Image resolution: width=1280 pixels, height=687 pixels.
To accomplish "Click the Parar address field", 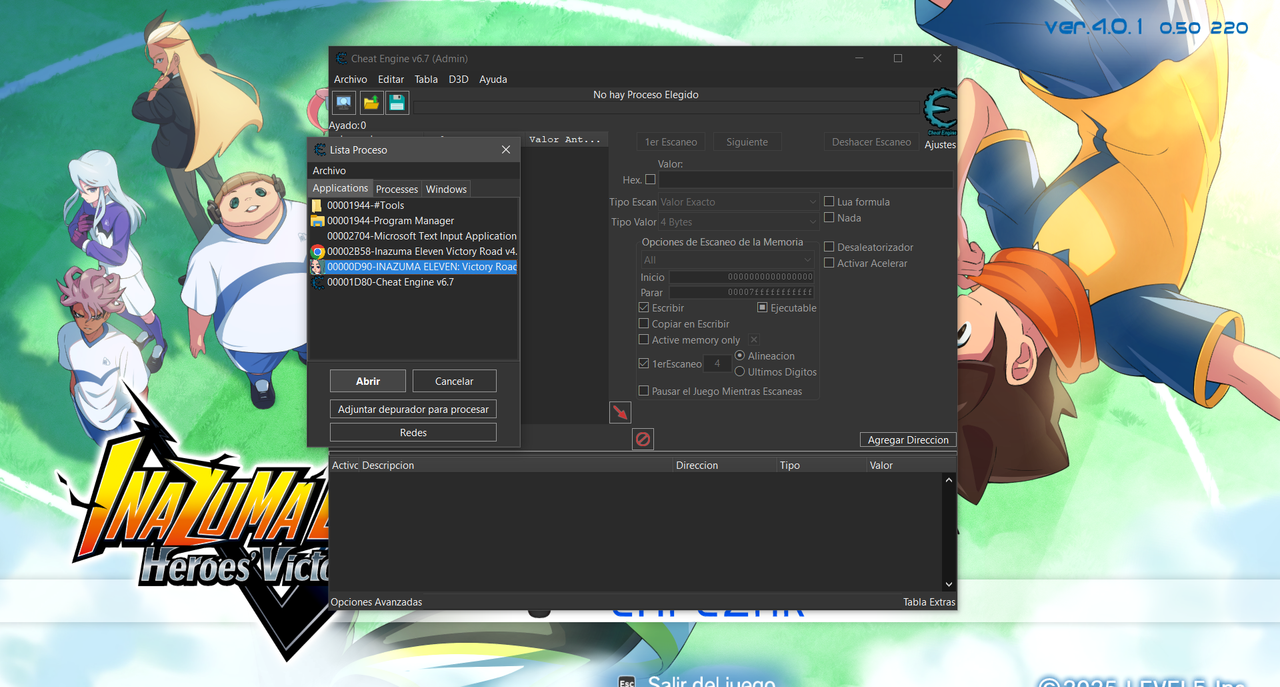I will pyautogui.click(x=742, y=292).
